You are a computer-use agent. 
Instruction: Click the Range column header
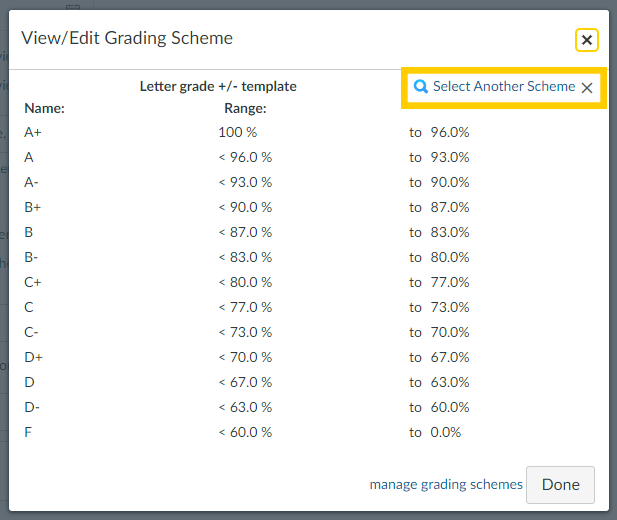245,108
